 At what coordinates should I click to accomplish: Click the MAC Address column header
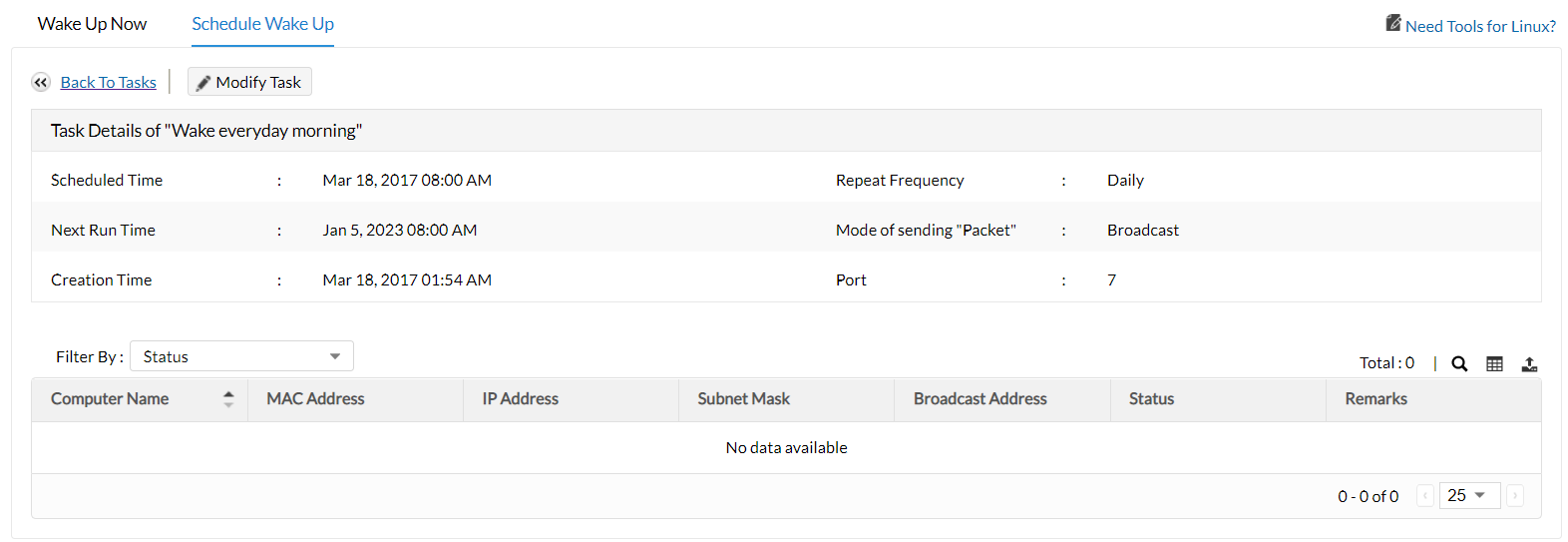315,399
